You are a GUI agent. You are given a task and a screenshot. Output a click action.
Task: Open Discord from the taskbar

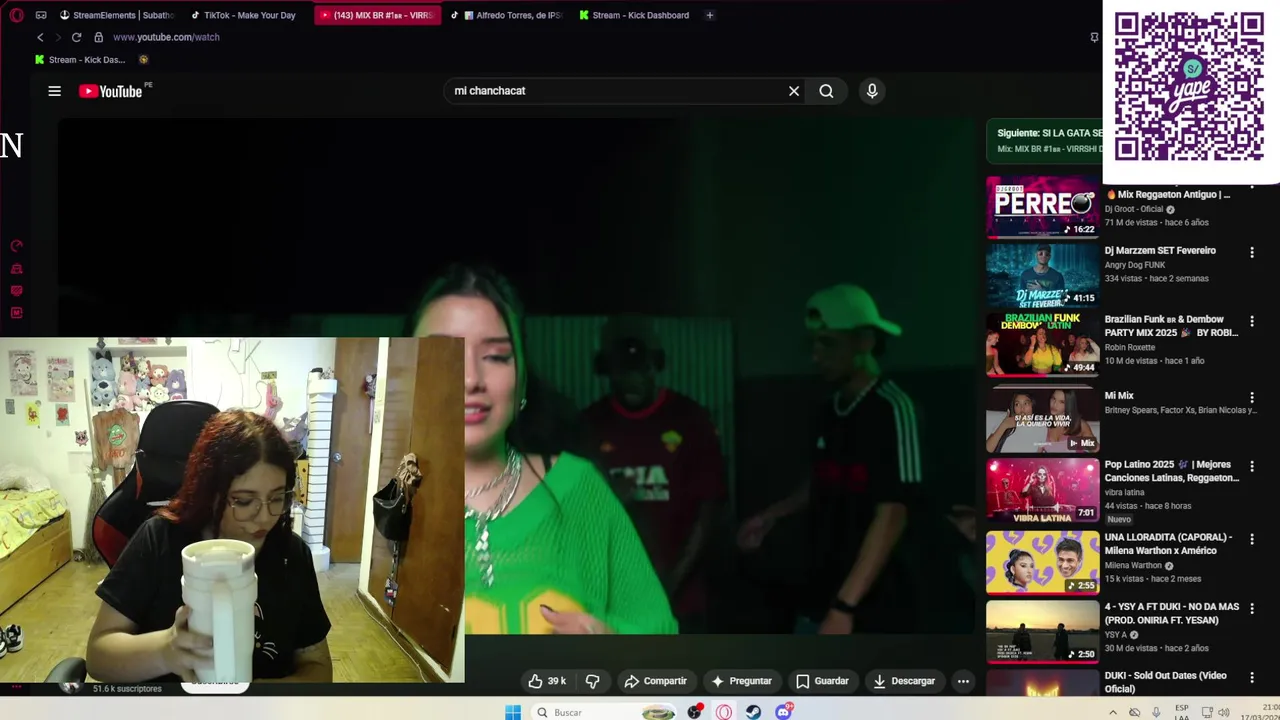click(783, 712)
